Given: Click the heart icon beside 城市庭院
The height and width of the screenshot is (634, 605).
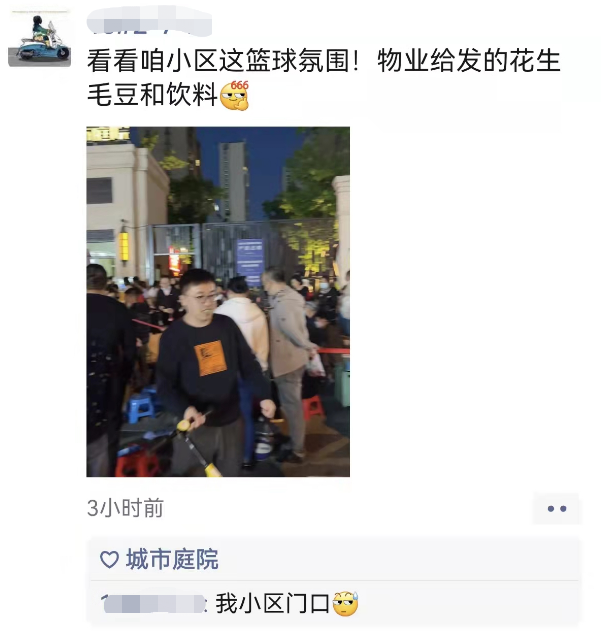Looking at the screenshot, I should tap(109, 560).
